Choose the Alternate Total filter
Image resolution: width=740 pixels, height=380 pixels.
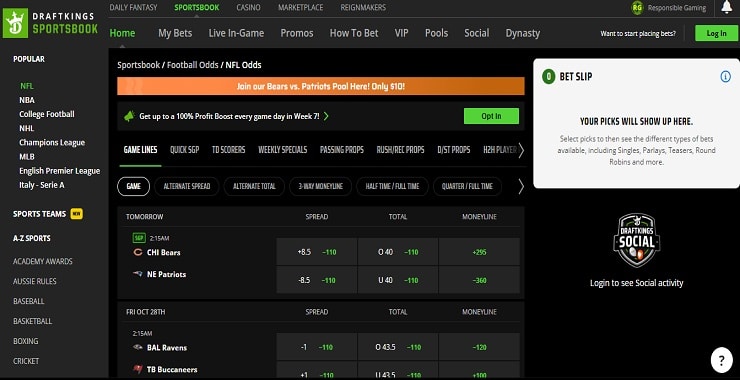pos(254,186)
